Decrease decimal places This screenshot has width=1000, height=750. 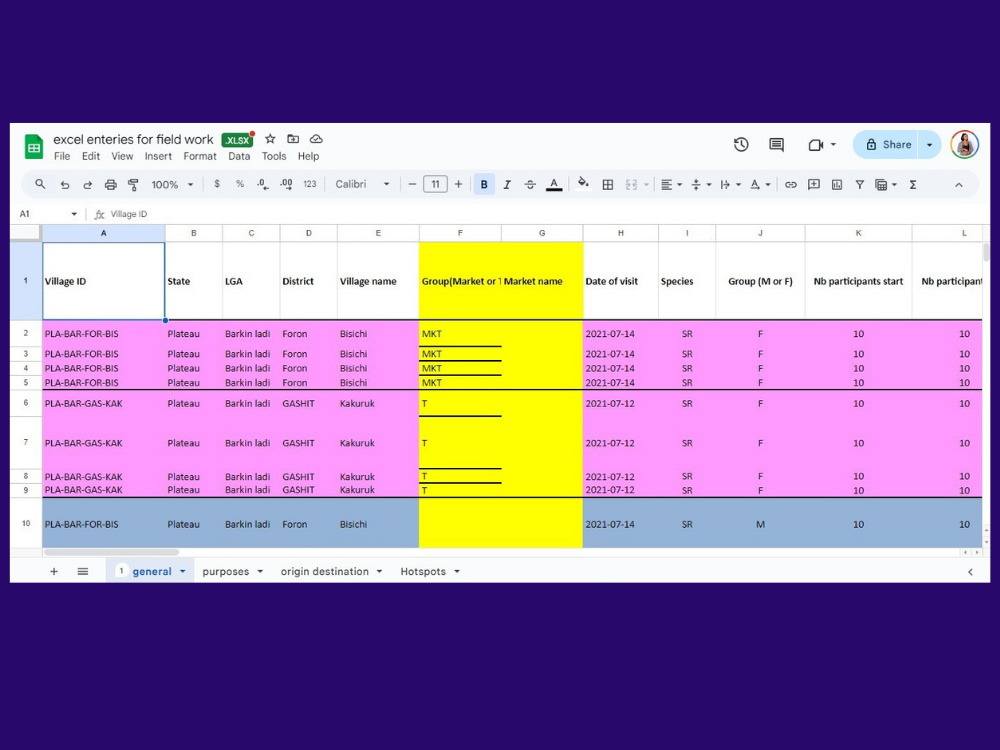pos(263,184)
